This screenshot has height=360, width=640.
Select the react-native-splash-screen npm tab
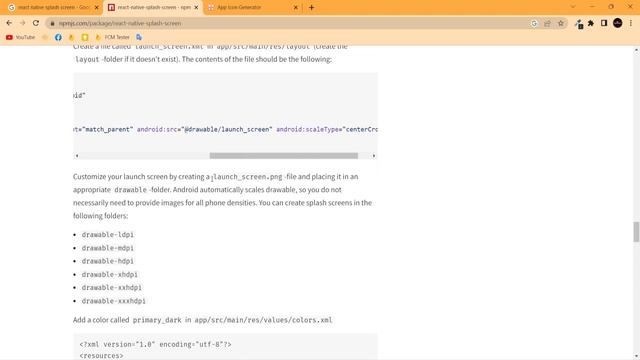pyautogui.click(x=153, y=7)
